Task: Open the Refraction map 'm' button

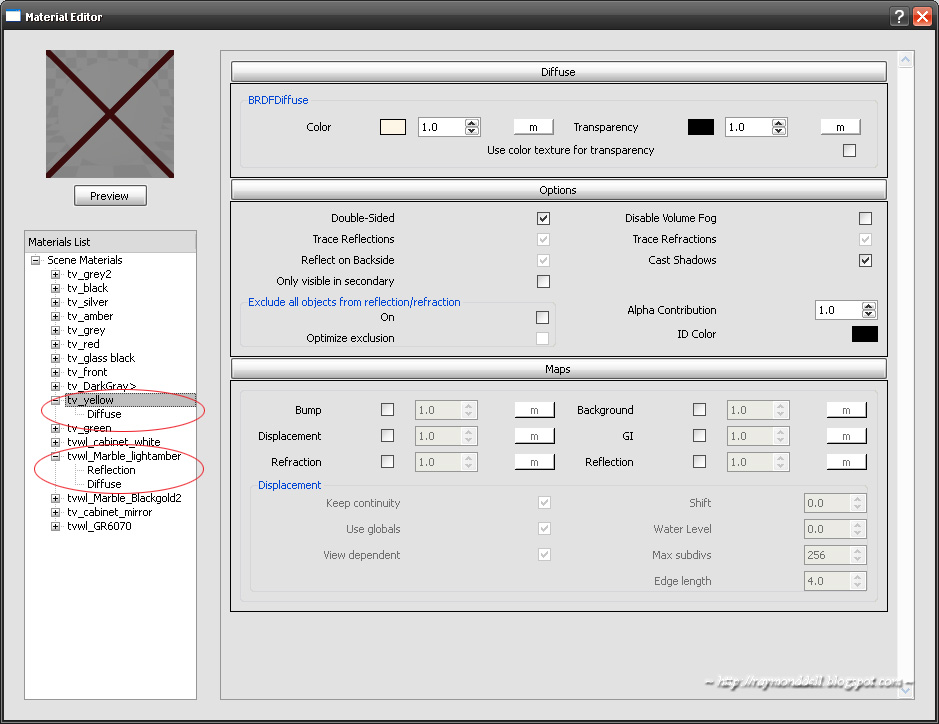Action: 534,462
